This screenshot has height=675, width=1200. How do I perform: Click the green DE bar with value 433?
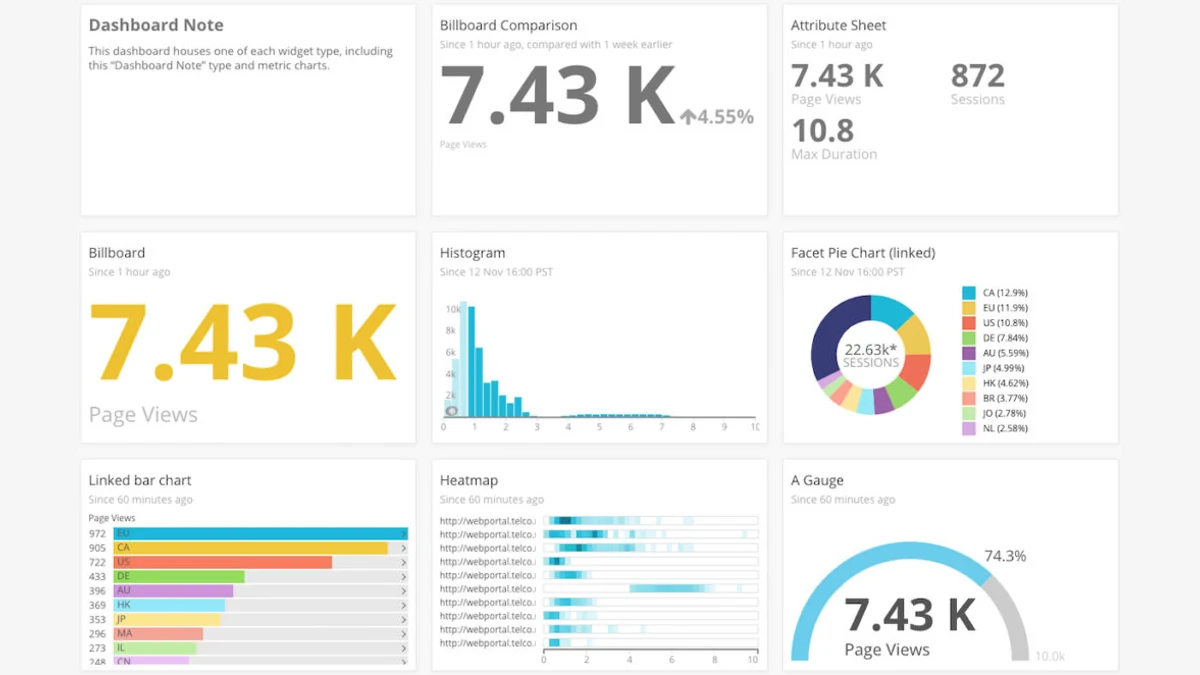pyautogui.click(x=179, y=577)
